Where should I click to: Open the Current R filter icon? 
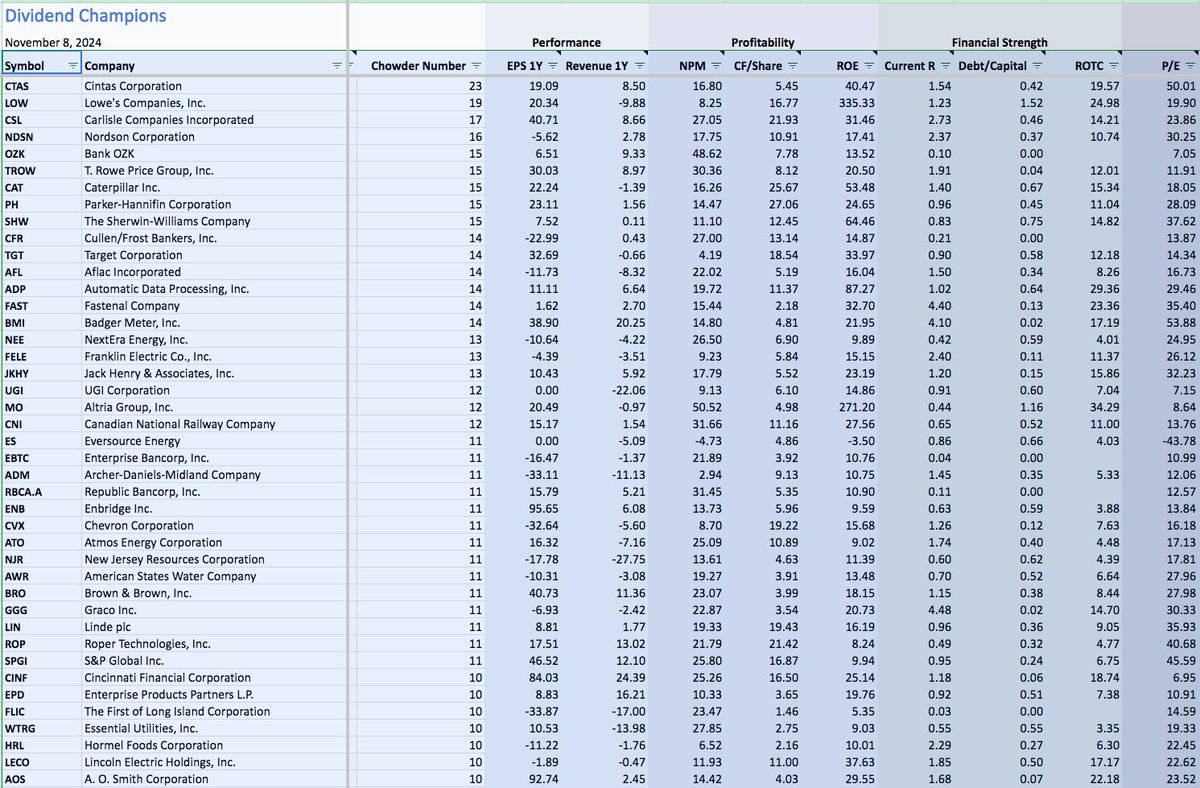944,66
